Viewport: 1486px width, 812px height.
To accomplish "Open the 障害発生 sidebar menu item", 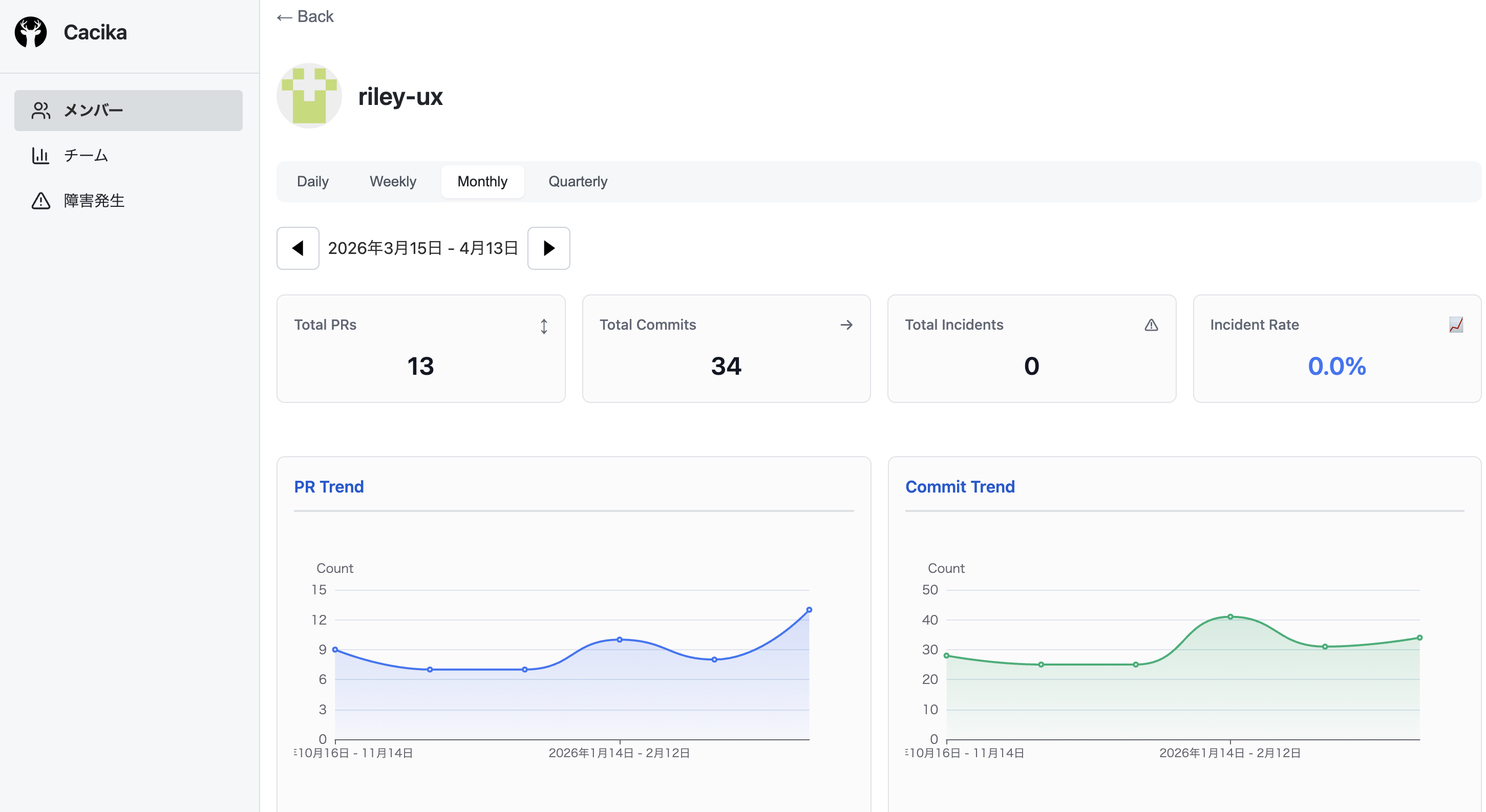I will tap(94, 201).
